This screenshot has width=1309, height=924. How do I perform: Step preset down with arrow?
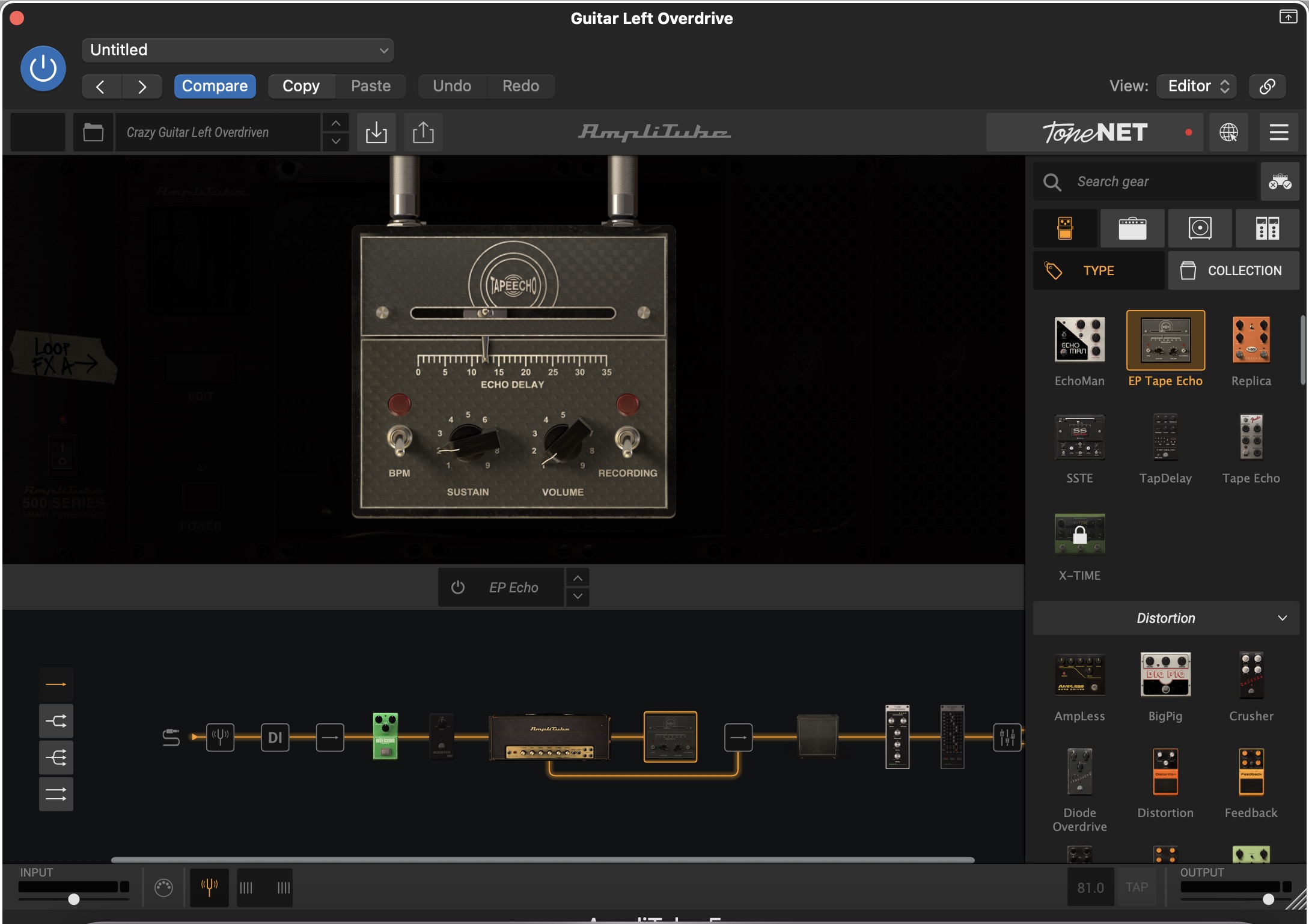[336, 142]
